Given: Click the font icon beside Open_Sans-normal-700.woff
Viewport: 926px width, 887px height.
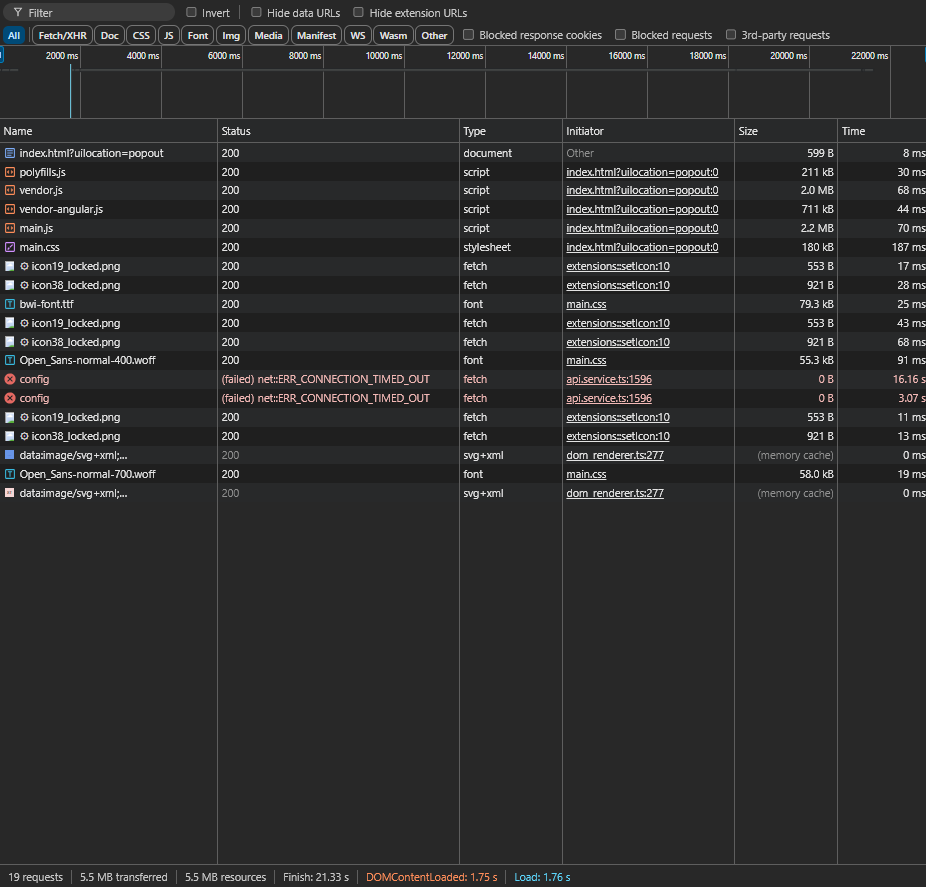Looking at the screenshot, I should click(9, 474).
